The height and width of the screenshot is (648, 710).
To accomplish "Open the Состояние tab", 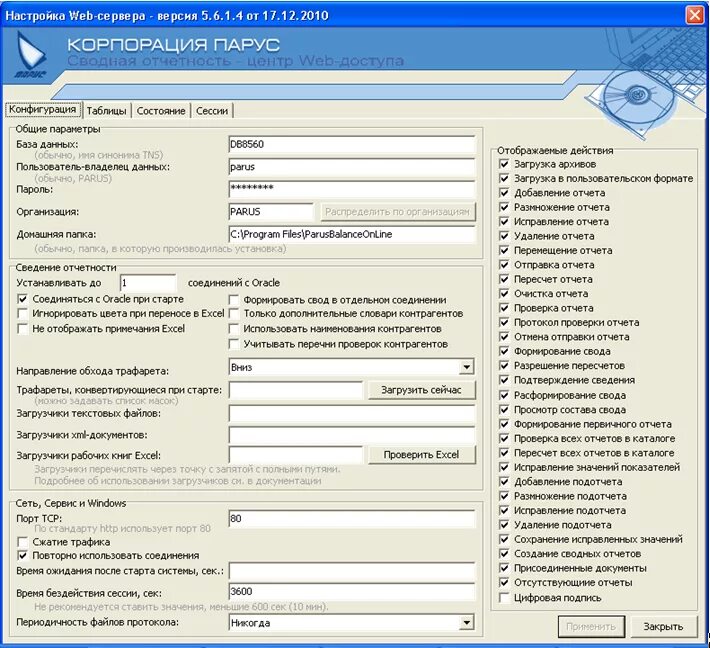I will (x=161, y=110).
